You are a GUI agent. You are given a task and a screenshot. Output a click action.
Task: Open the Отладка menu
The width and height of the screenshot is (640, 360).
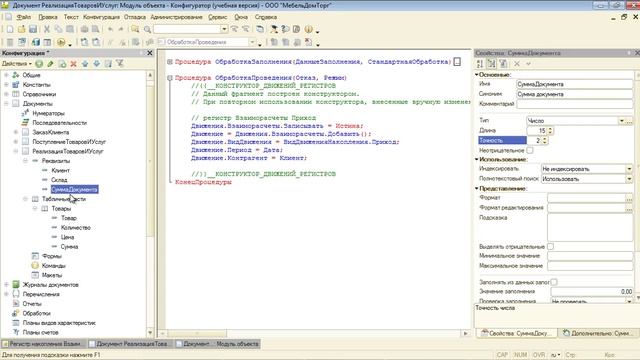(135, 17)
